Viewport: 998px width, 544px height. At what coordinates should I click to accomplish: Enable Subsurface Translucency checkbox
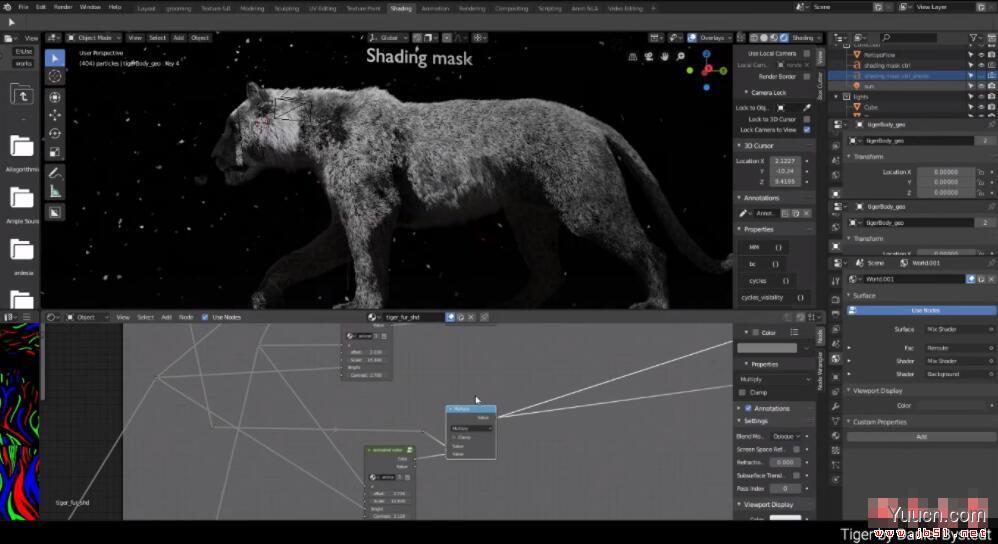(796, 475)
